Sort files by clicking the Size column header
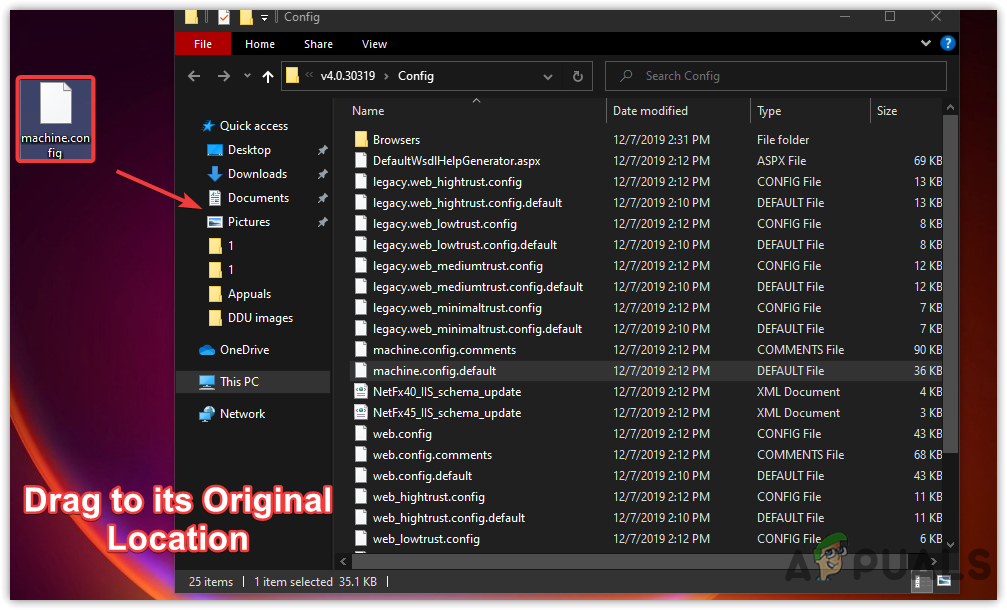The height and width of the screenshot is (610, 1007). [x=886, y=110]
